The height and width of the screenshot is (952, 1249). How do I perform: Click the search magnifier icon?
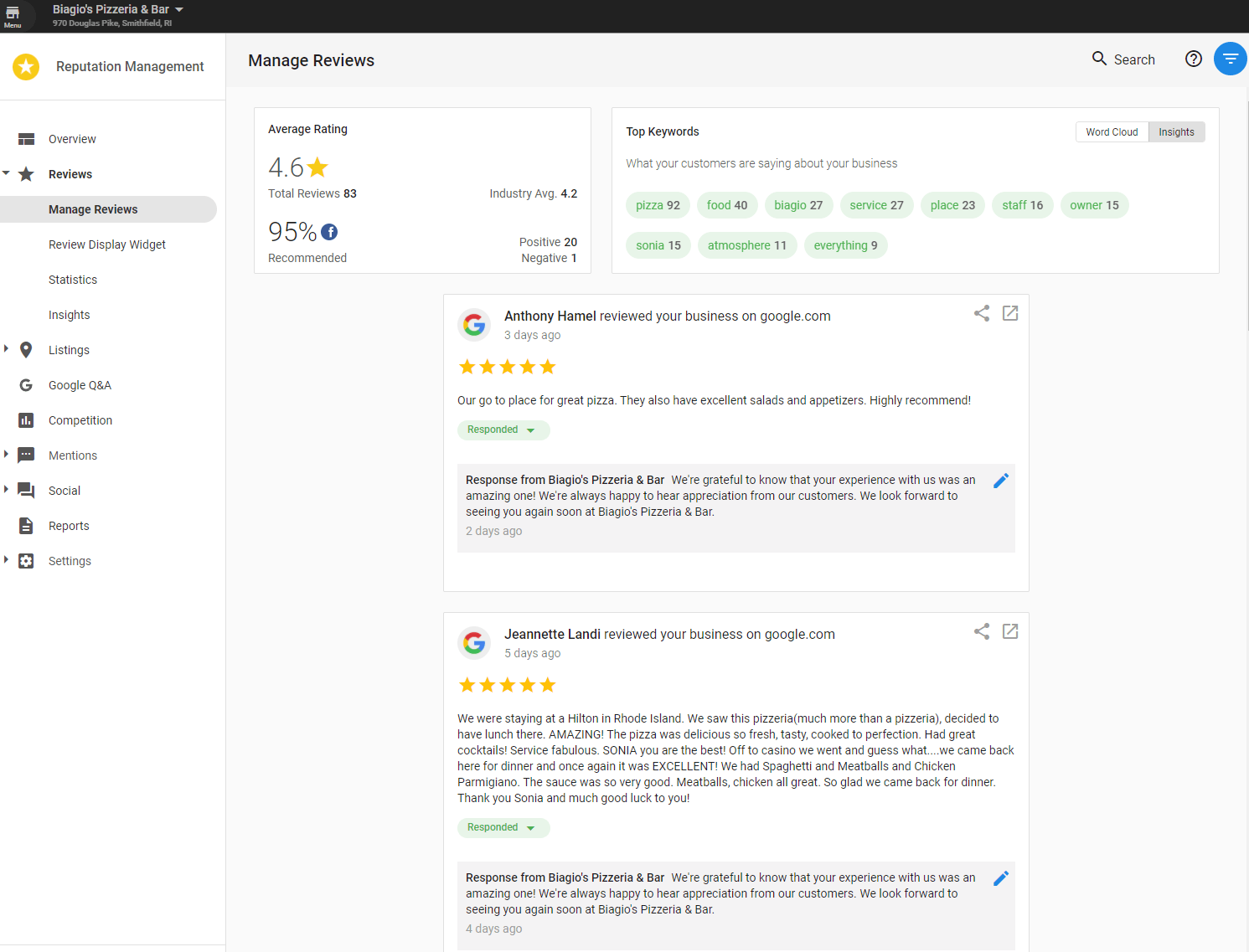point(1099,59)
